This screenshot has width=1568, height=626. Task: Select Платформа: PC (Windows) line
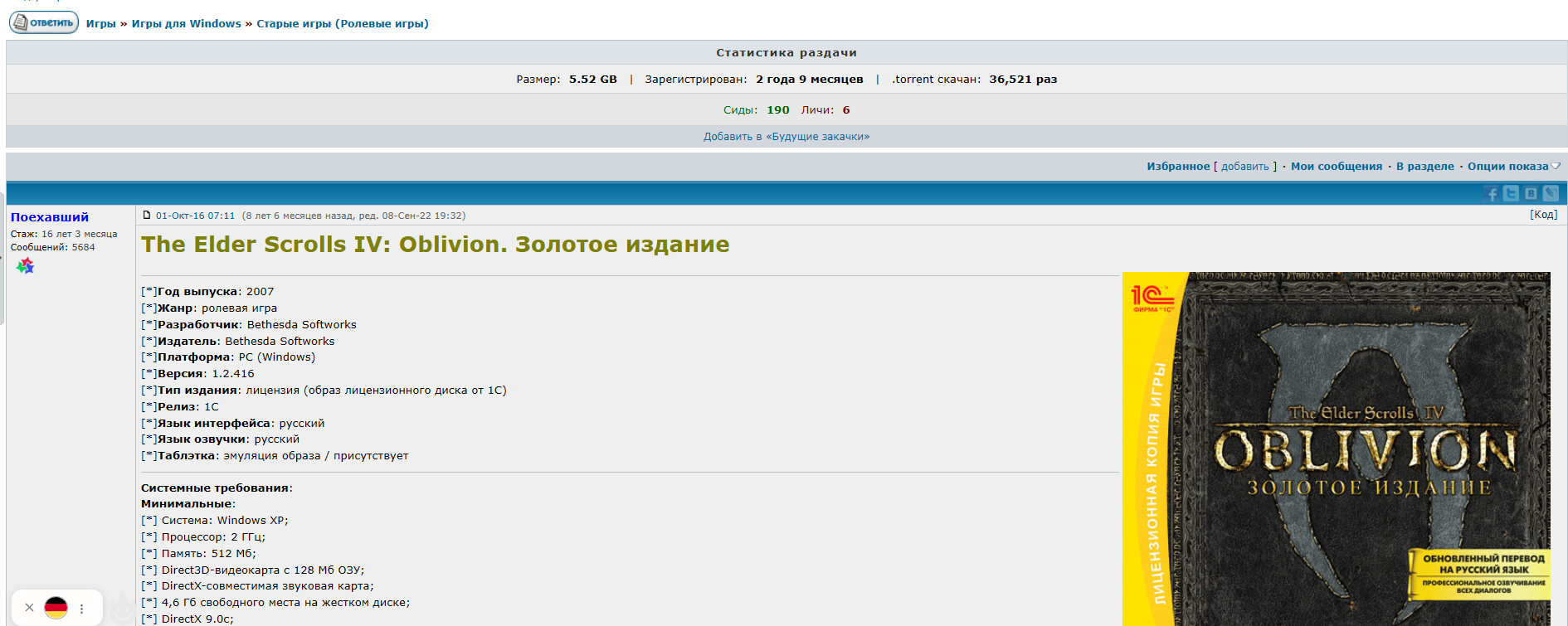point(228,357)
